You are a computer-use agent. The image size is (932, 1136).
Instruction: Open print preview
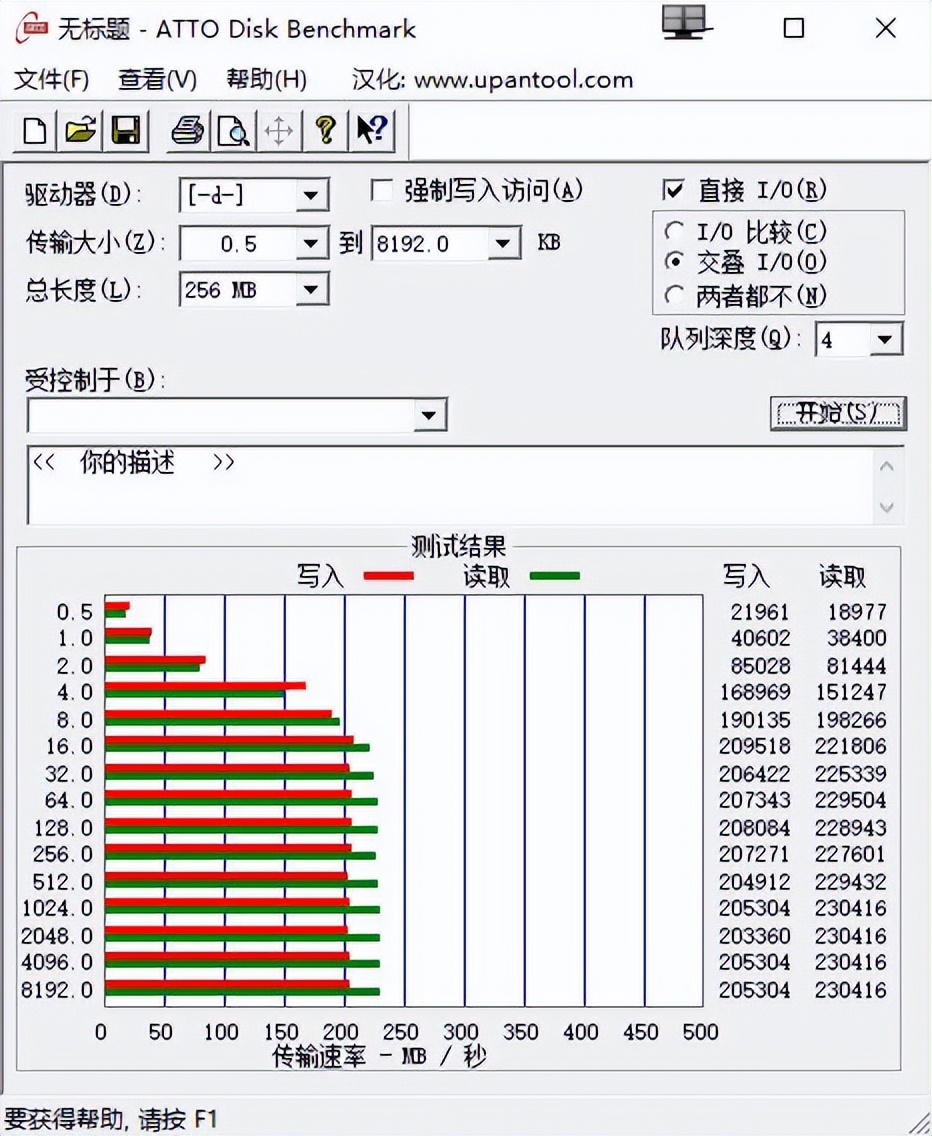point(232,130)
